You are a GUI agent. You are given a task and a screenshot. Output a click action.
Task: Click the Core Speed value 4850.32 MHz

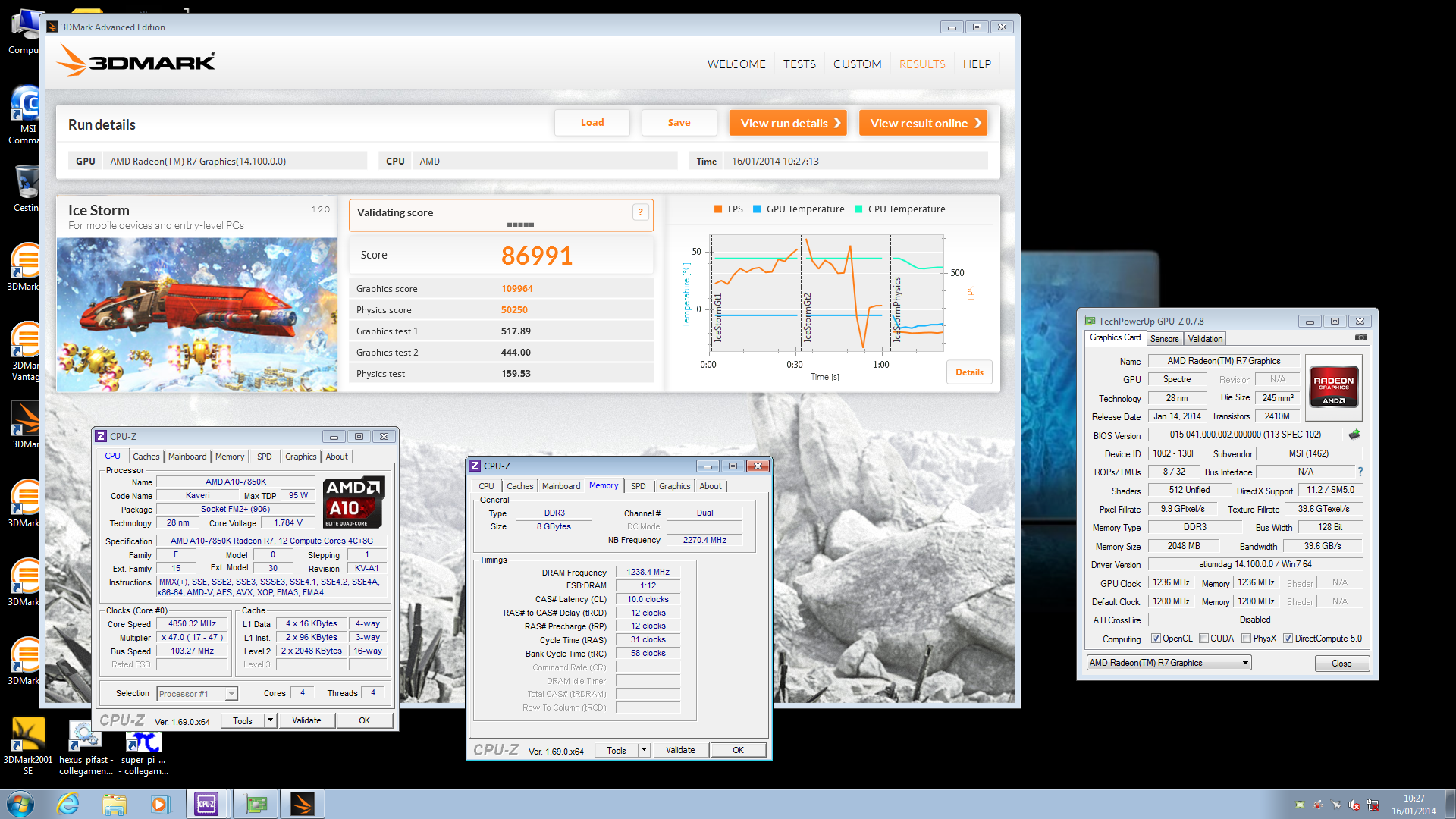(x=192, y=624)
